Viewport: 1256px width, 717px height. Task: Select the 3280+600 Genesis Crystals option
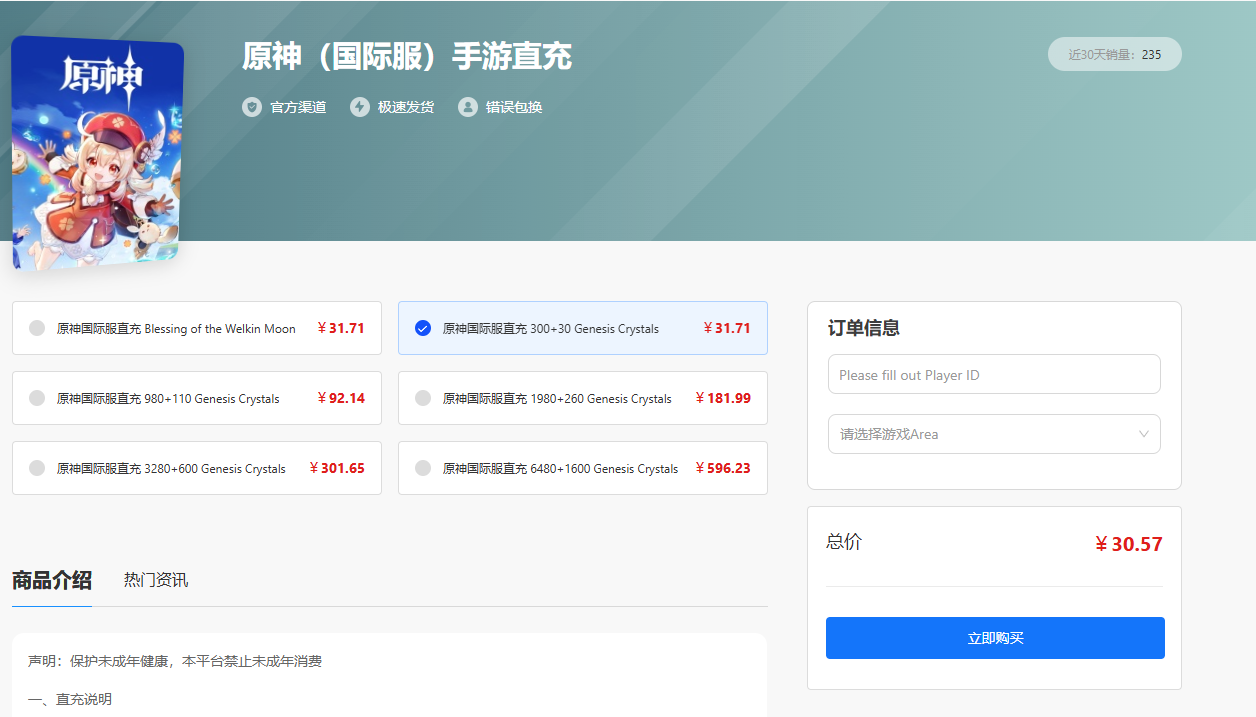coord(197,468)
